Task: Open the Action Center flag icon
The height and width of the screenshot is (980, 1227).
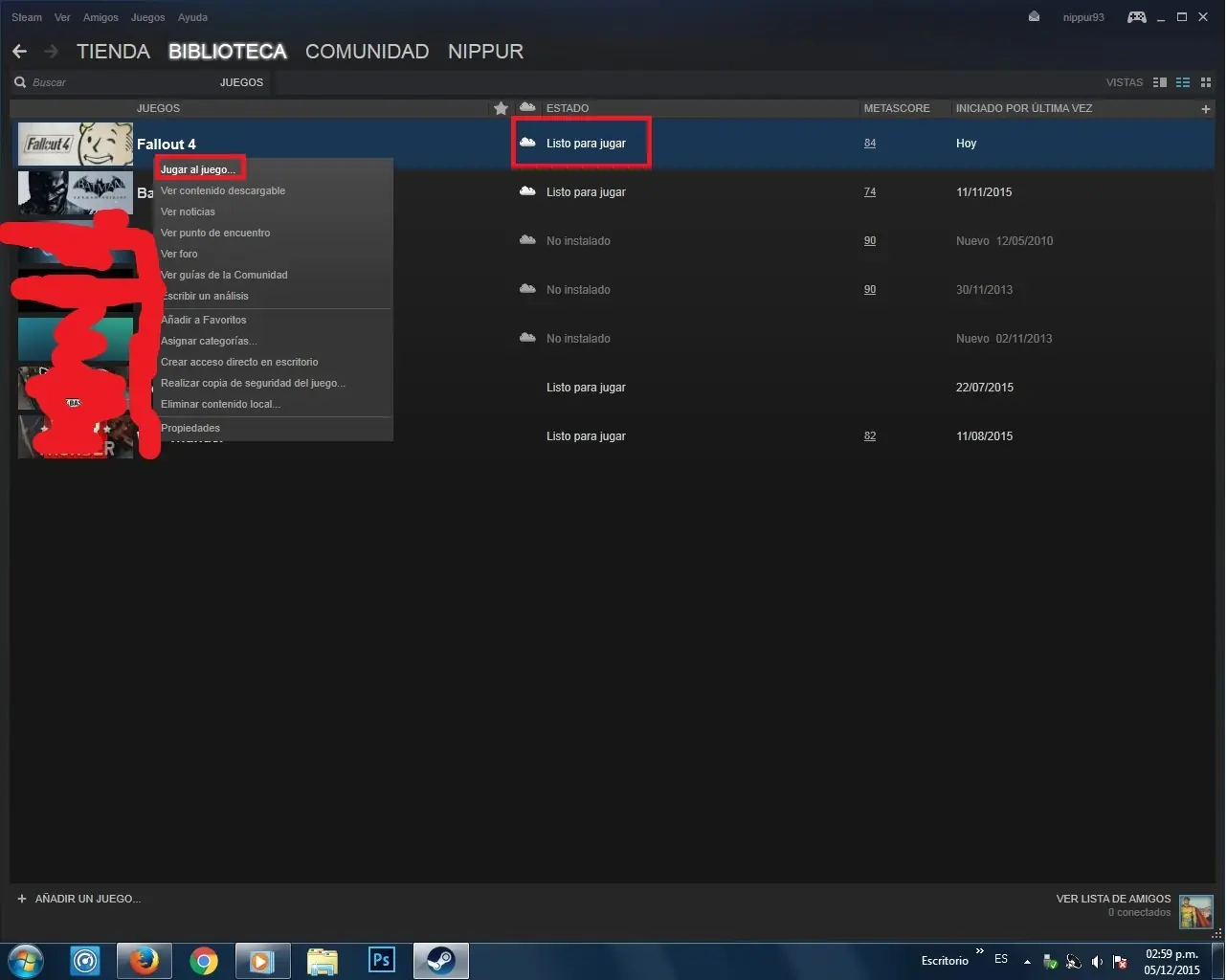Action: pos(1120,961)
